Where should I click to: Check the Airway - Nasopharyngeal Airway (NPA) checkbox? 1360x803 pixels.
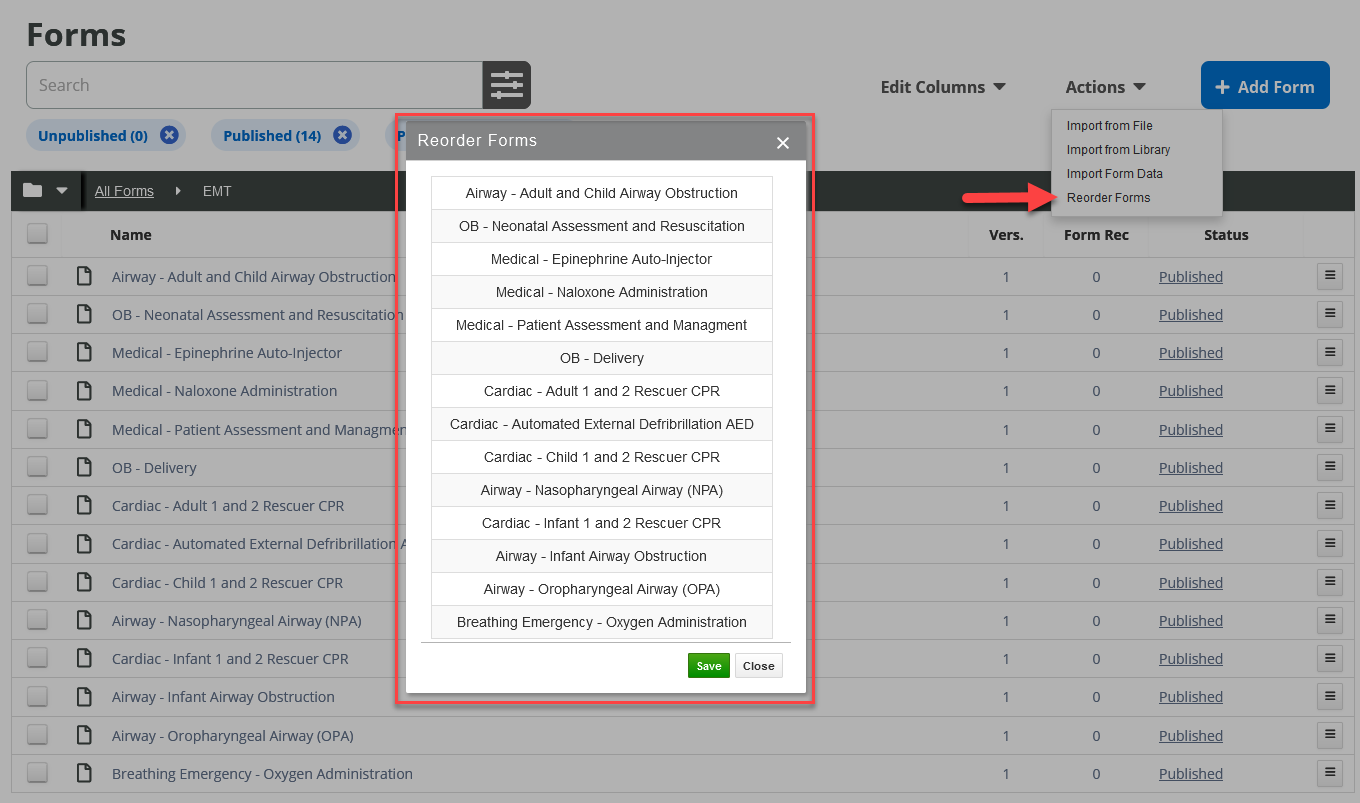pyautogui.click(x=37, y=620)
